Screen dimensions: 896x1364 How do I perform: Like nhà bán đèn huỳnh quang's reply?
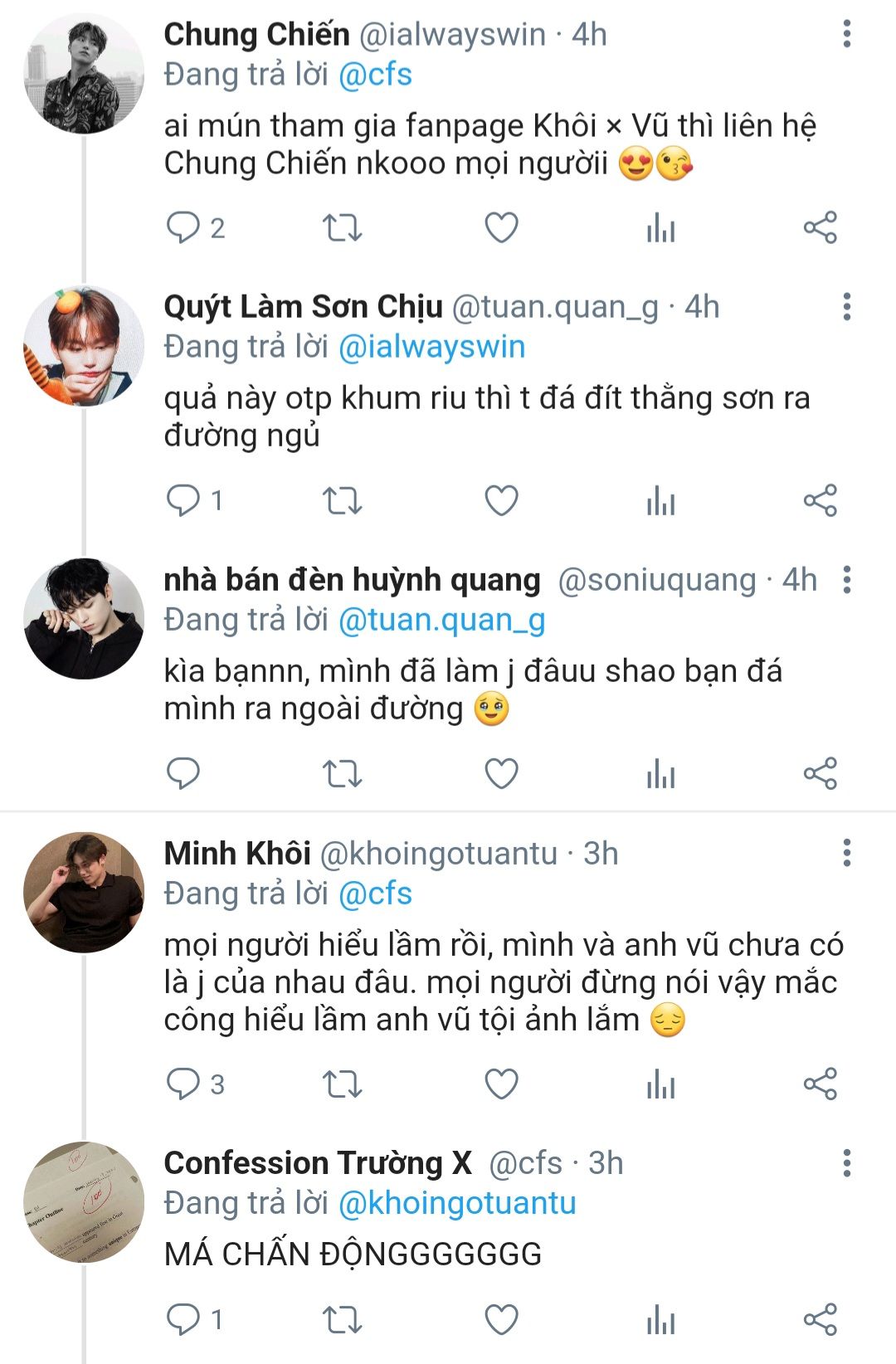click(x=501, y=773)
